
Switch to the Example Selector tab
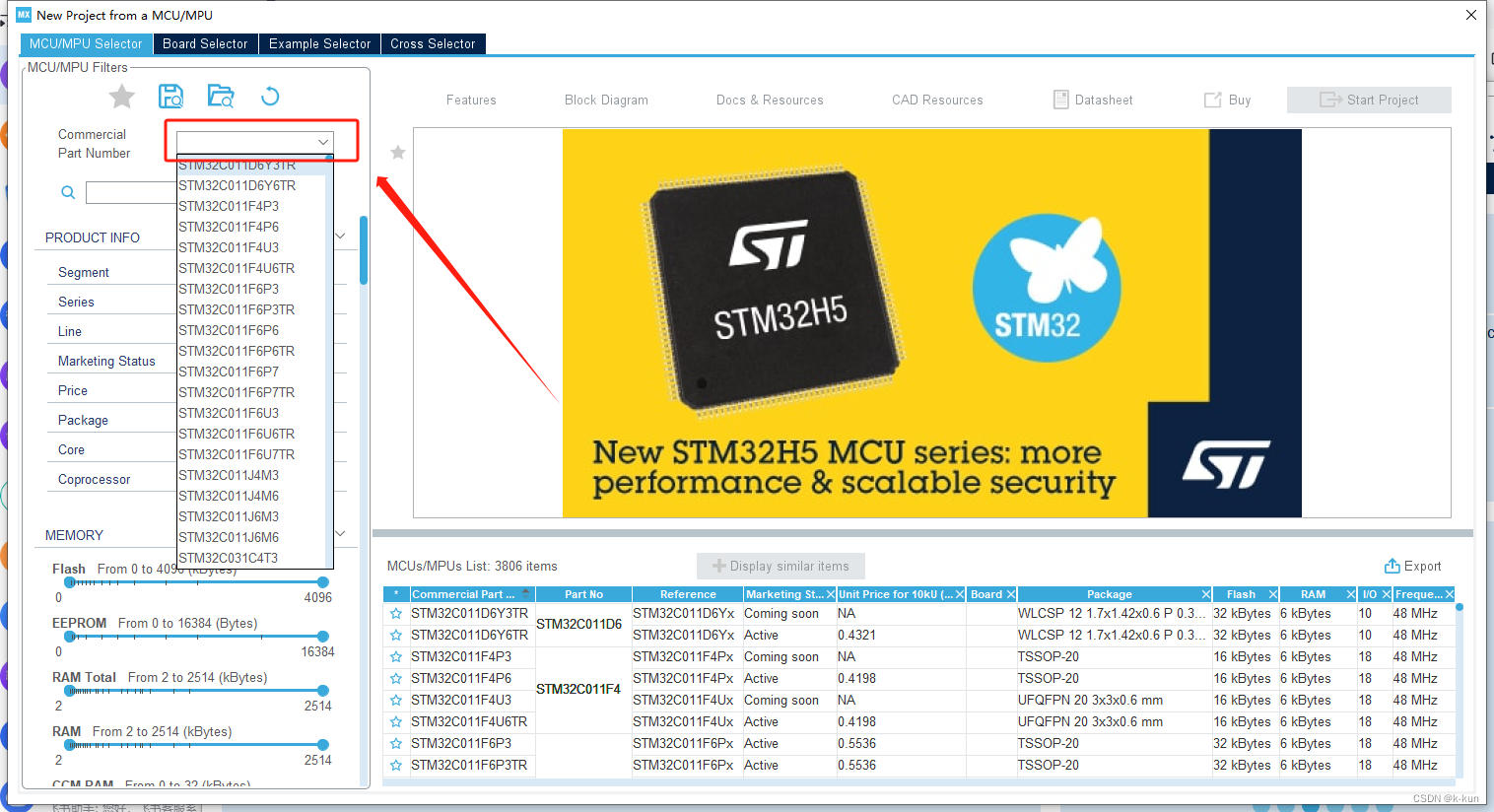pos(320,43)
